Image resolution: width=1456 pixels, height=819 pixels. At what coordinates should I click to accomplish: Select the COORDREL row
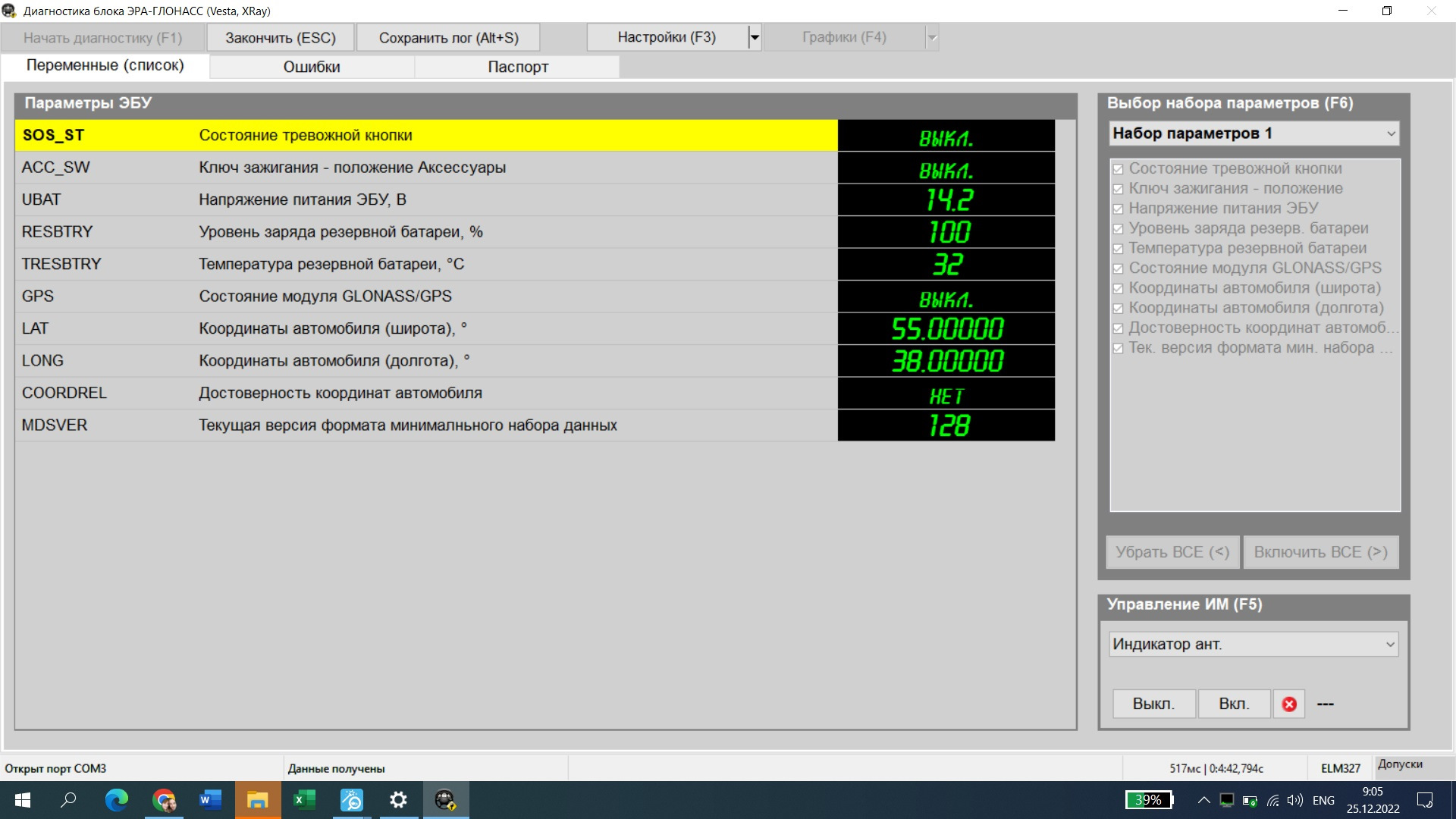tap(535, 393)
